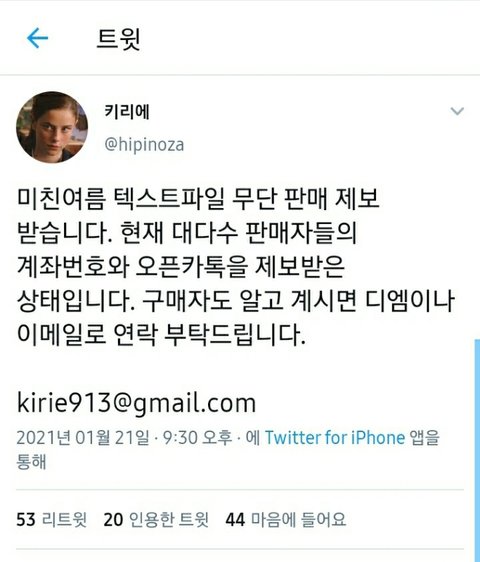480x562 pixels.
Task: Open the 키리에 profile picture
Action: click(x=52, y=127)
